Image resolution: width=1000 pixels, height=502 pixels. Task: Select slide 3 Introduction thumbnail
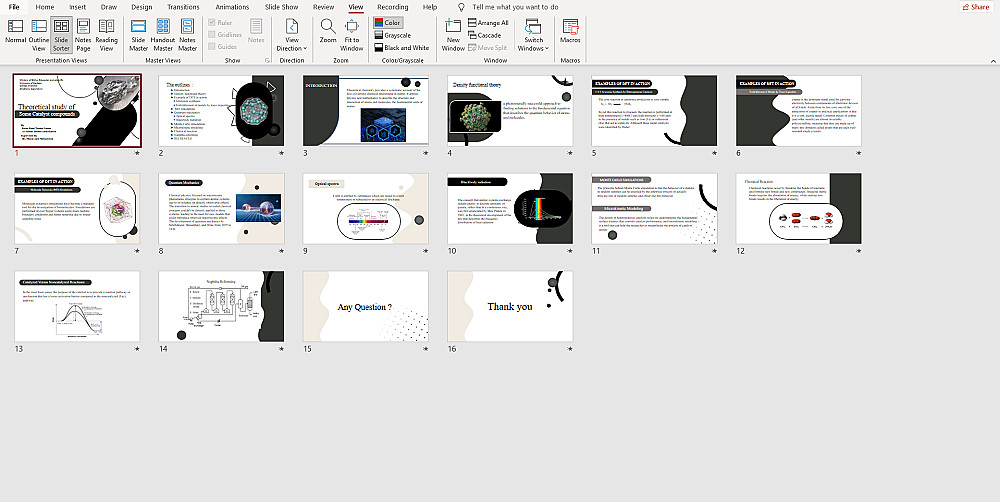(365, 110)
